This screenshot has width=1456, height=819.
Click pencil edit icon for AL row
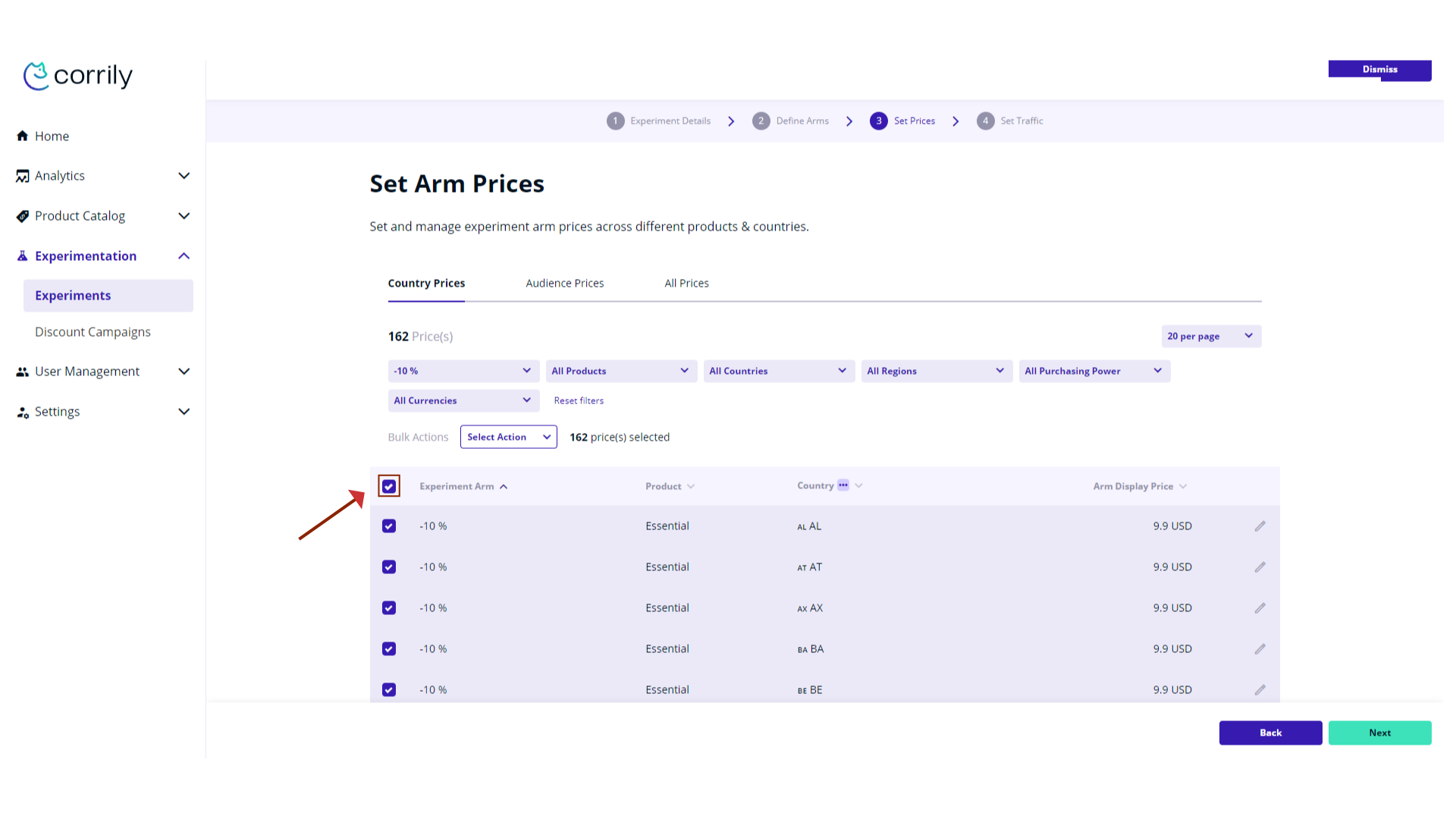click(x=1260, y=526)
